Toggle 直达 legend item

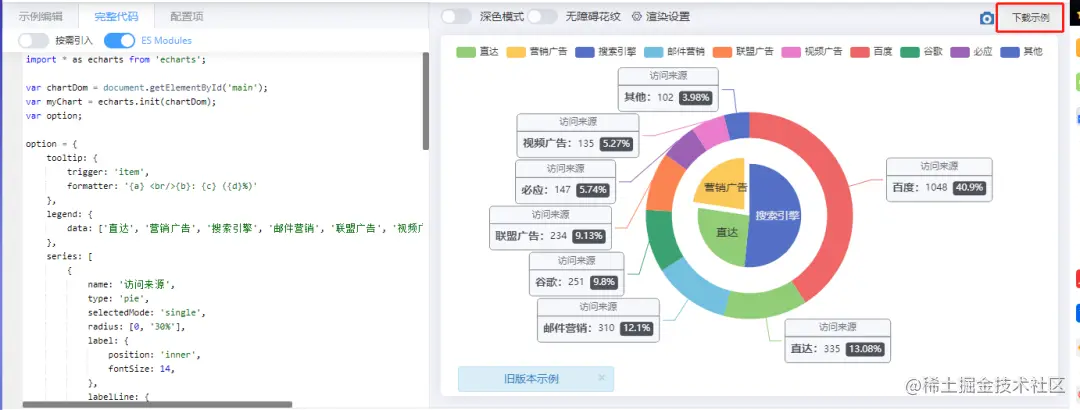(477, 52)
